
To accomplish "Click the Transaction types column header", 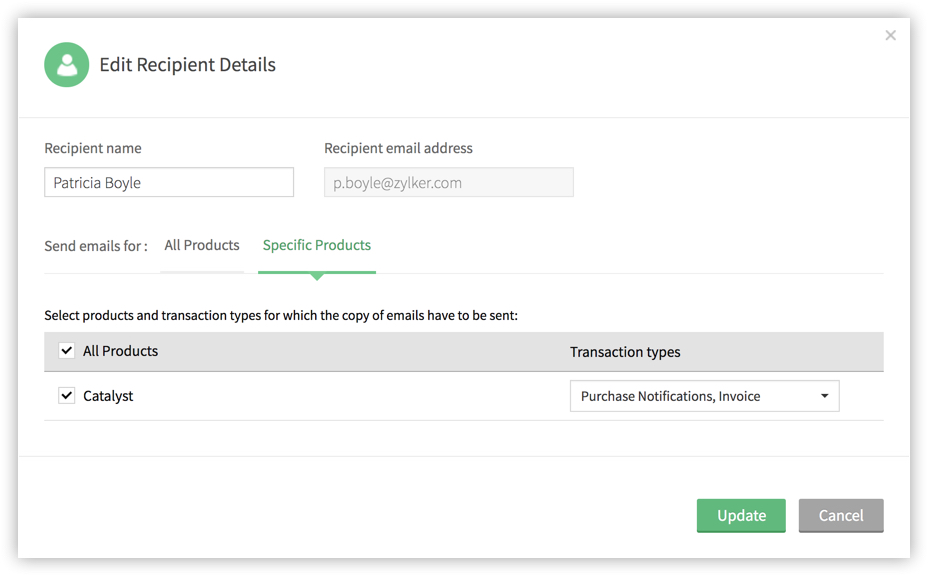I will (625, 352).
